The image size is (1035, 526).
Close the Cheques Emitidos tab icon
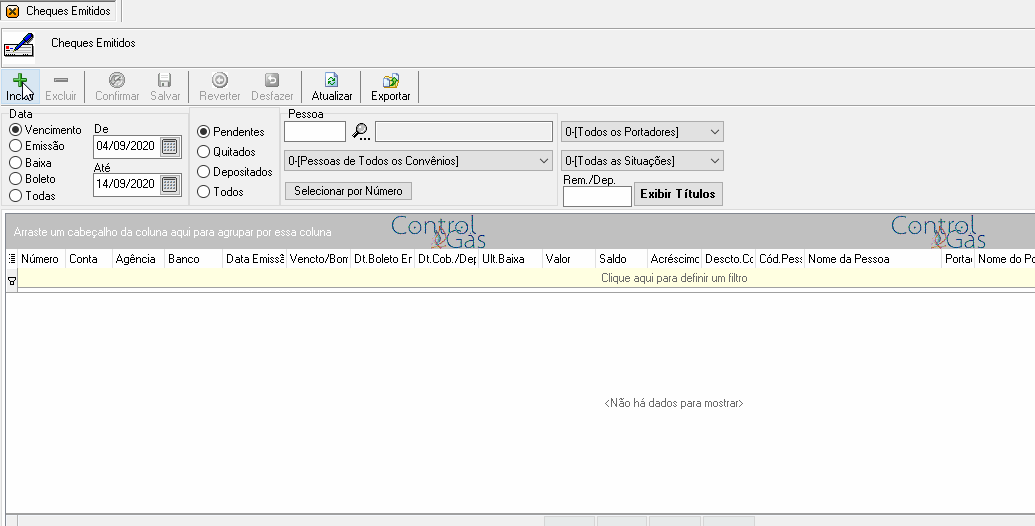tap(13, 11)
